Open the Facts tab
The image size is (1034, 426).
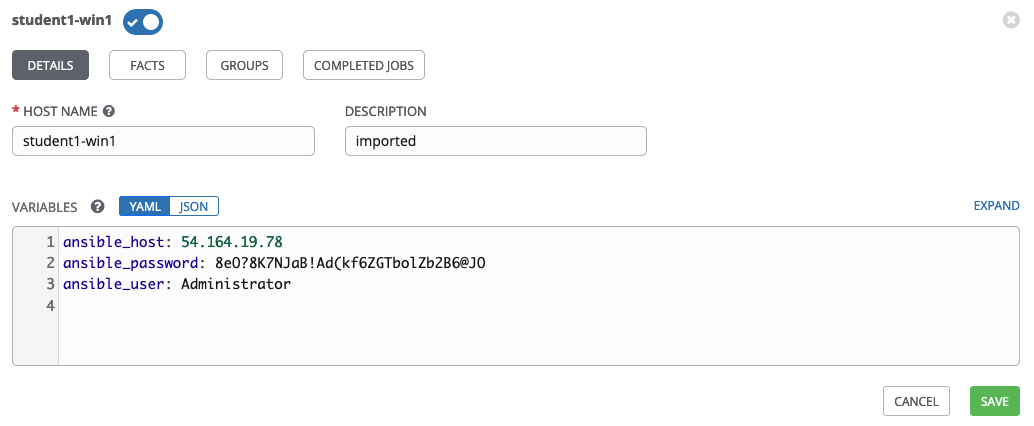pyautogui.click(x=147, y=65)
